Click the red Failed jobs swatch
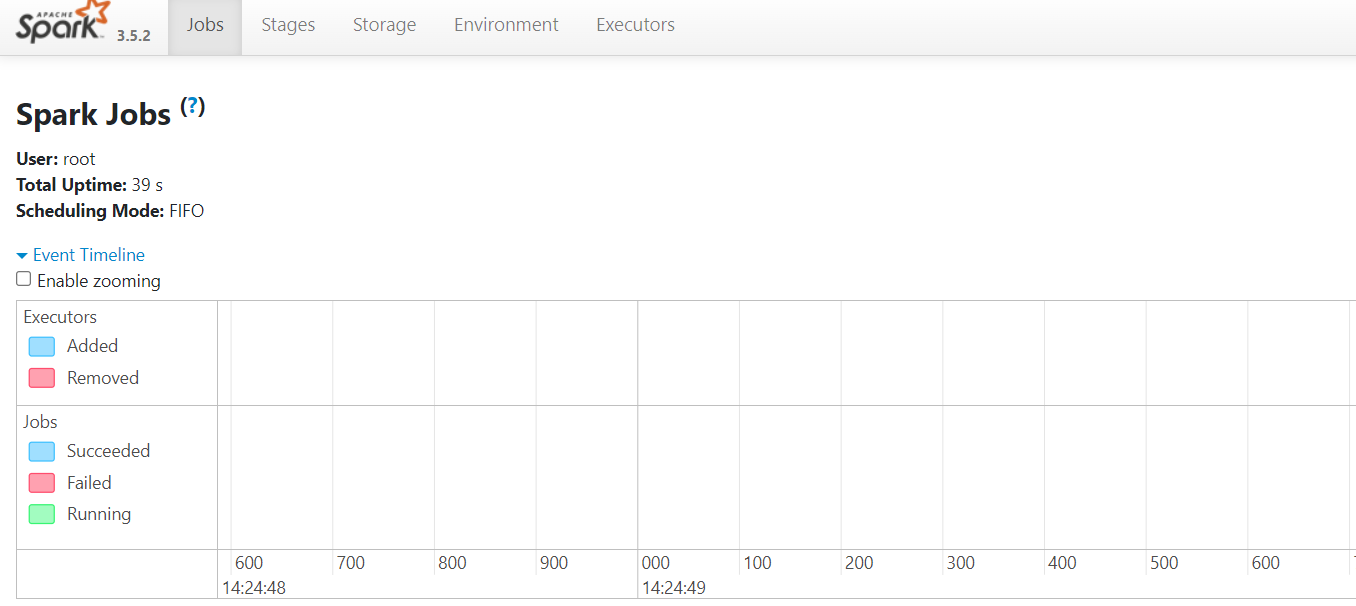This screenshot has height=606, width=1356. point(42,483)
